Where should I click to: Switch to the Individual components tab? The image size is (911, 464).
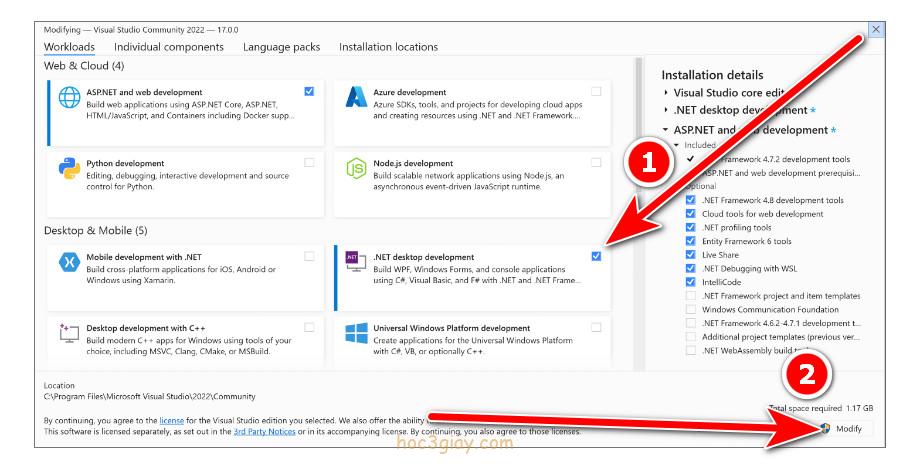pos(168,47)
